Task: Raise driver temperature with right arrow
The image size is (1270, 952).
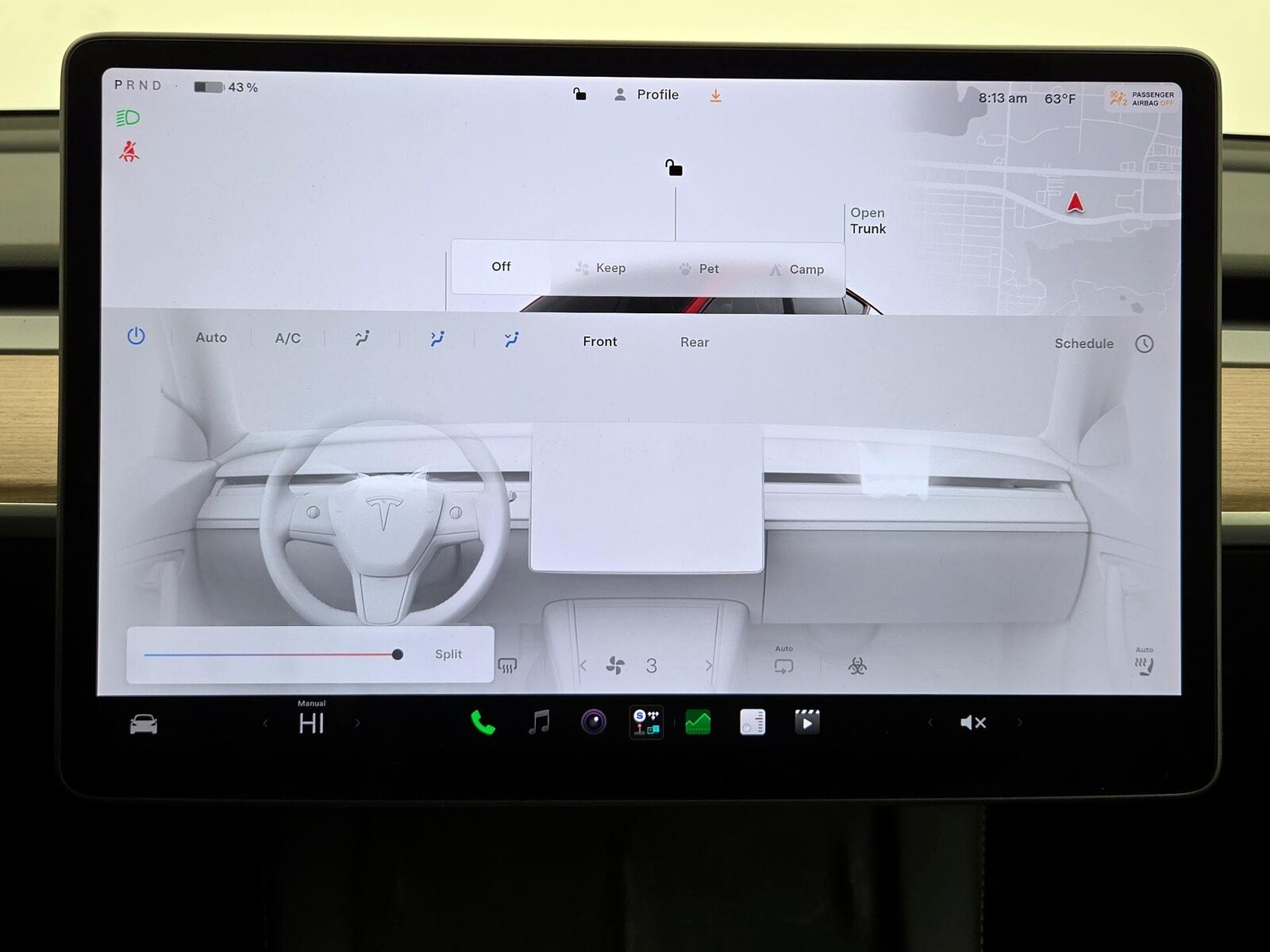Action: click(357, 723)
